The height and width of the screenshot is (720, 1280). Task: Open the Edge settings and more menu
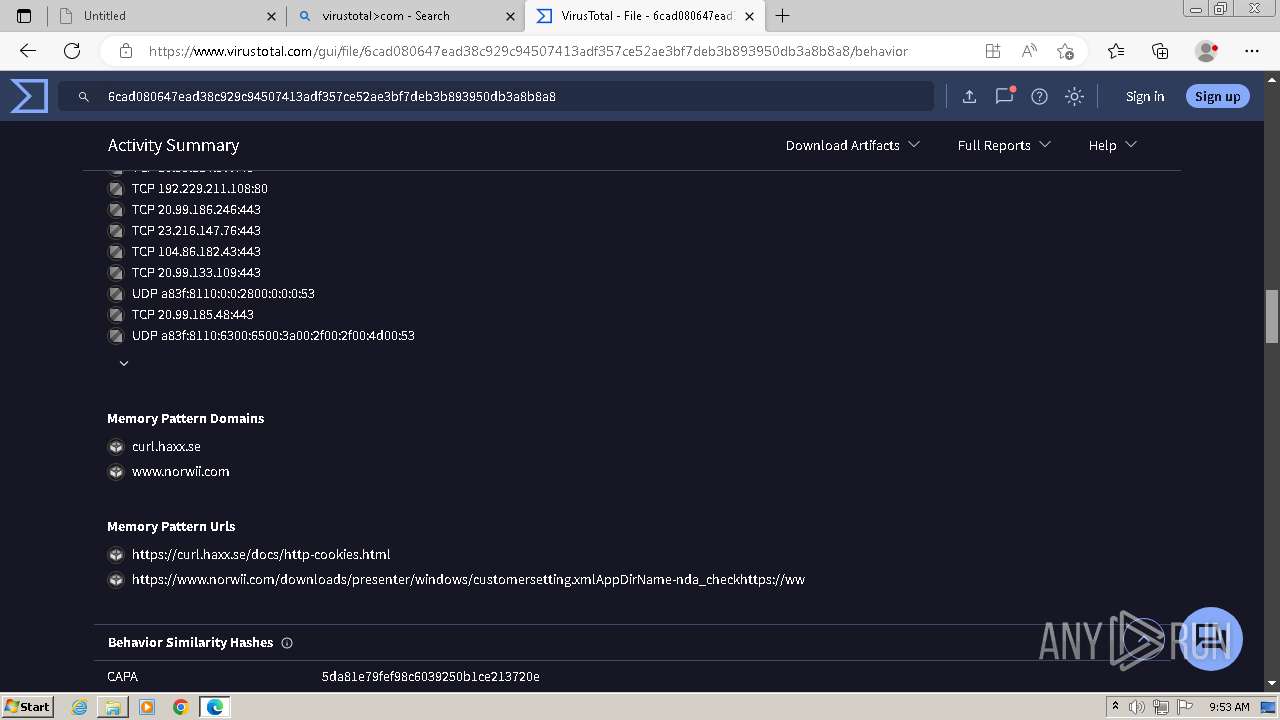click(x=1252, y=51)
